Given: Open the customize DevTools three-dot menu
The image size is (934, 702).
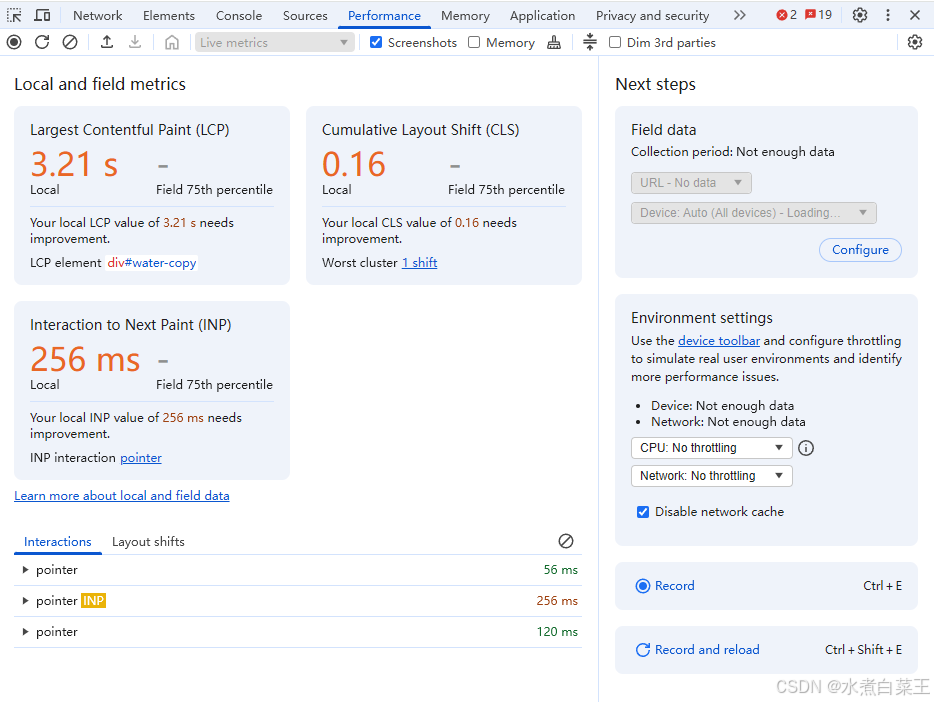Looking at the screenshot, I should point(888,15).
